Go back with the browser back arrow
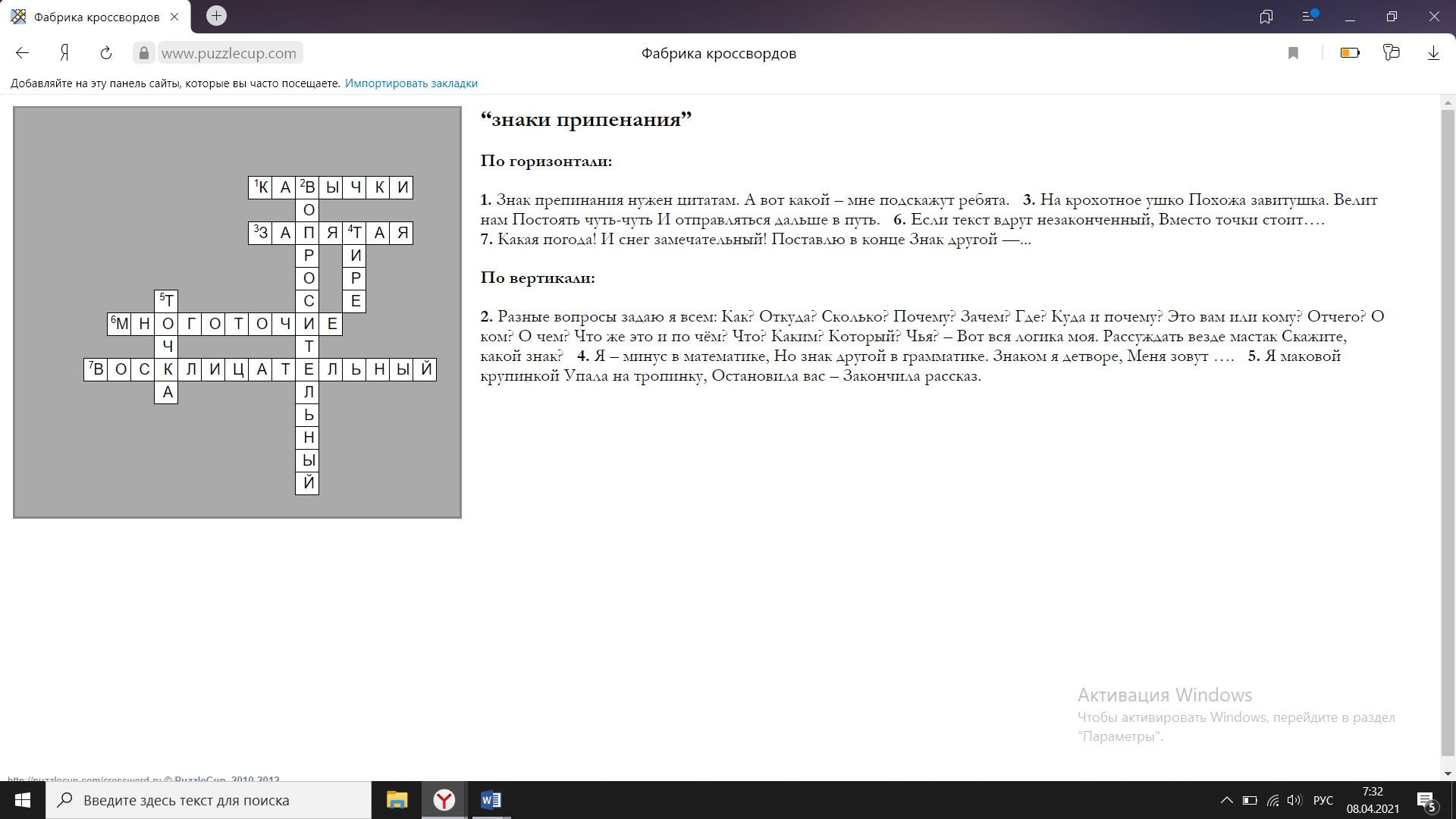The height and width of the screenshot is (819, 1456). pyautogui.click(x=22, y=53)
